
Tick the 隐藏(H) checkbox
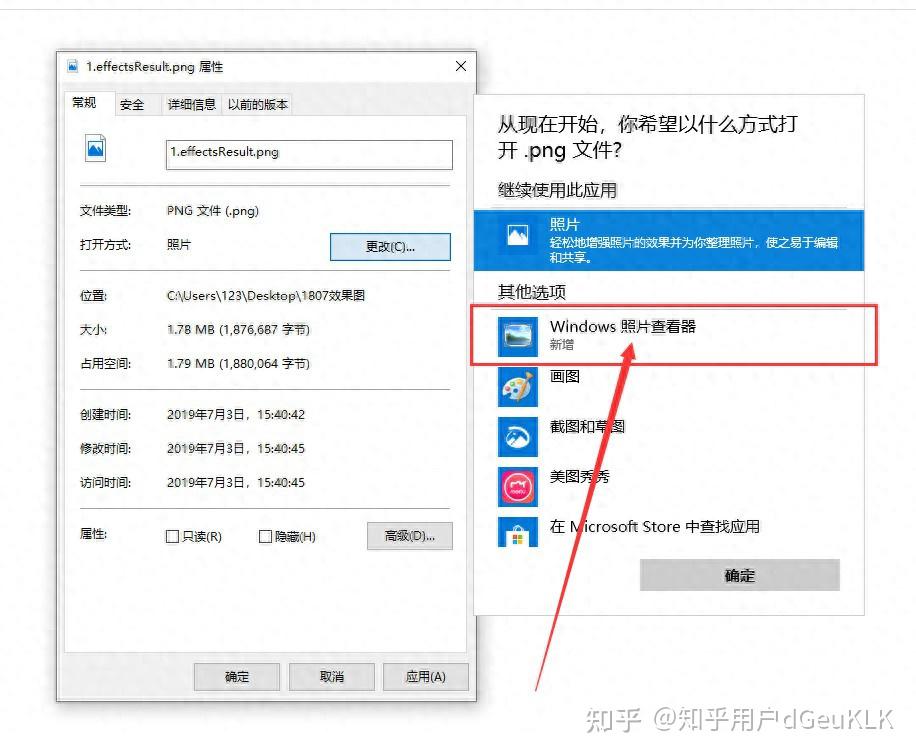coord(265,536)
